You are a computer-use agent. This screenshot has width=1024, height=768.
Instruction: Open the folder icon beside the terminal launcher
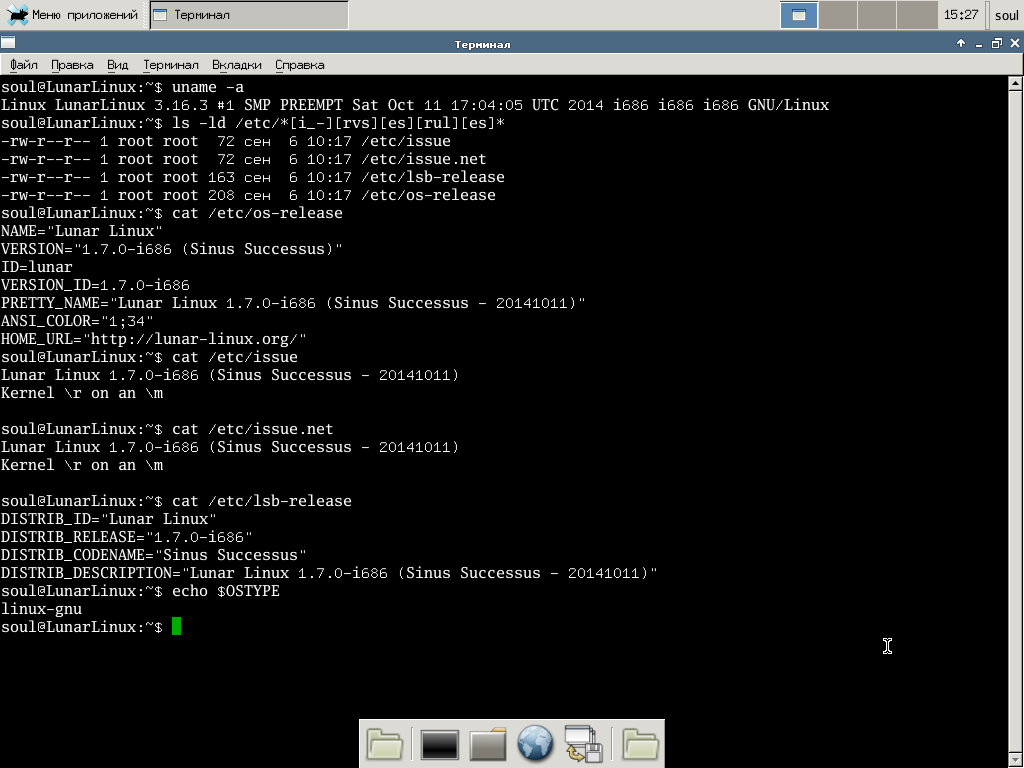coord(385,744)
